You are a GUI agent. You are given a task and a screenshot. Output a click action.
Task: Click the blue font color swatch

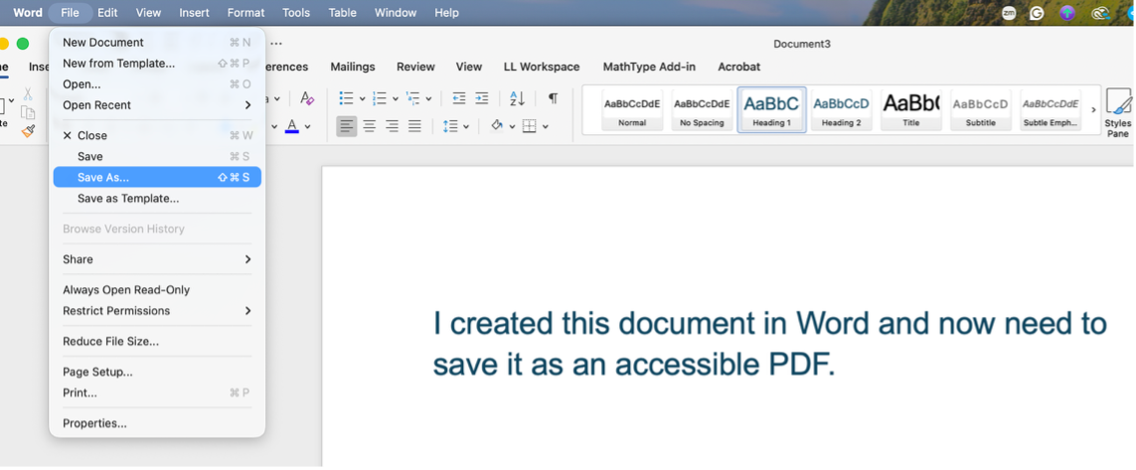coord(292,126)
